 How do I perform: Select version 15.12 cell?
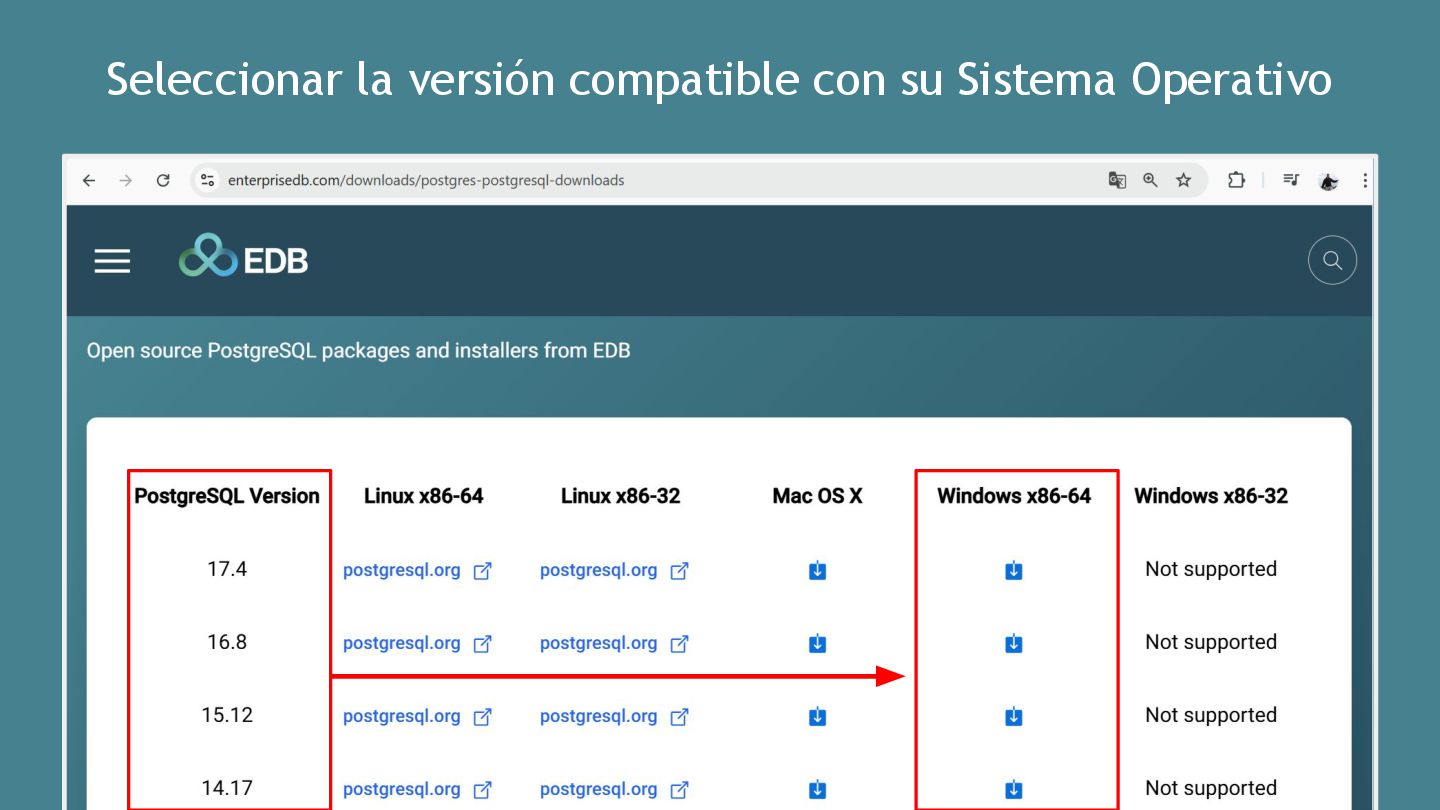(227, 715)
